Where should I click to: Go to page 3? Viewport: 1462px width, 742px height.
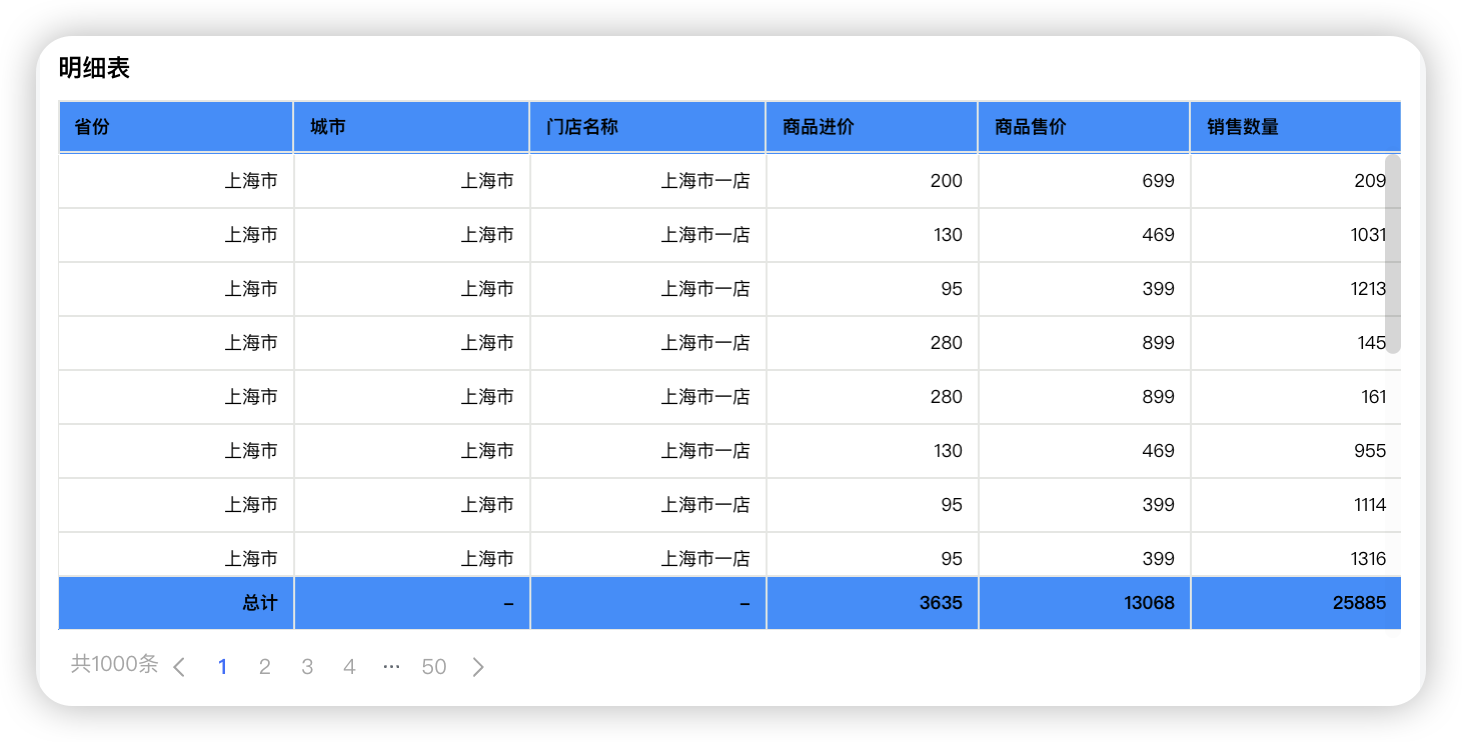pyautogui.click(x=307, y=666)
